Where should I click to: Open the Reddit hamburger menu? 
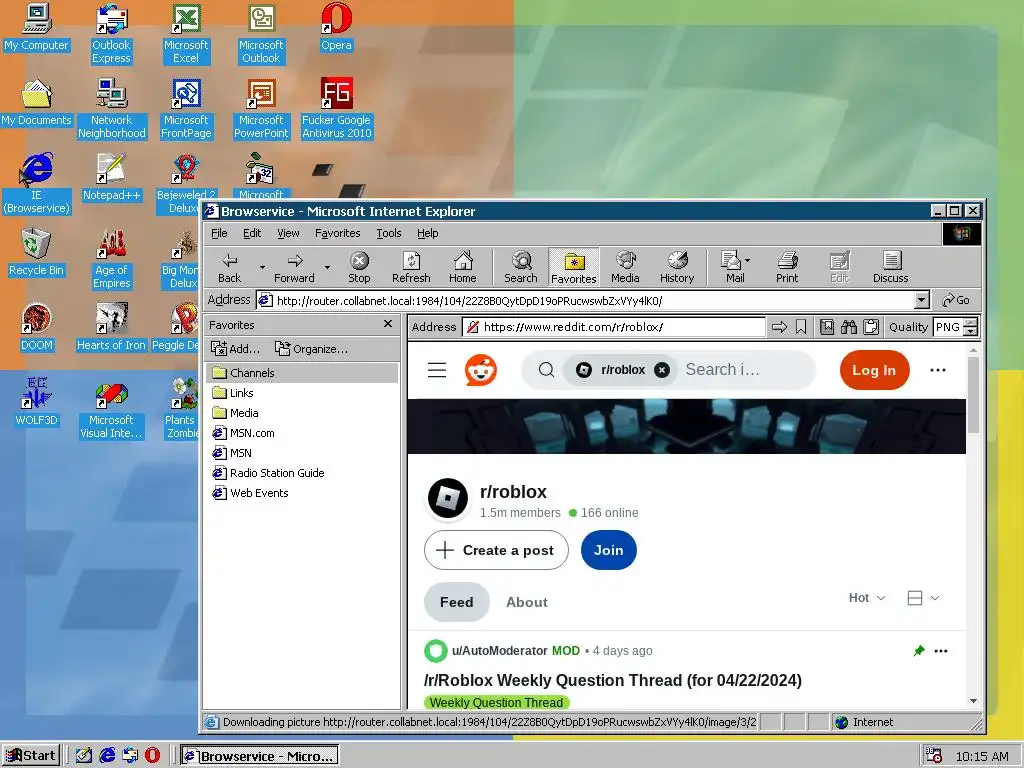click(437, 370)
